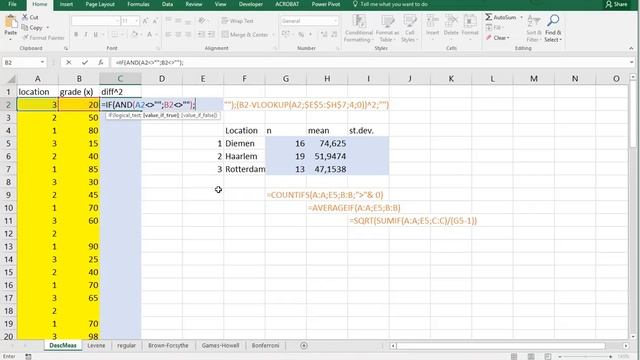Open Find & Select menu

tap(553, 29)
